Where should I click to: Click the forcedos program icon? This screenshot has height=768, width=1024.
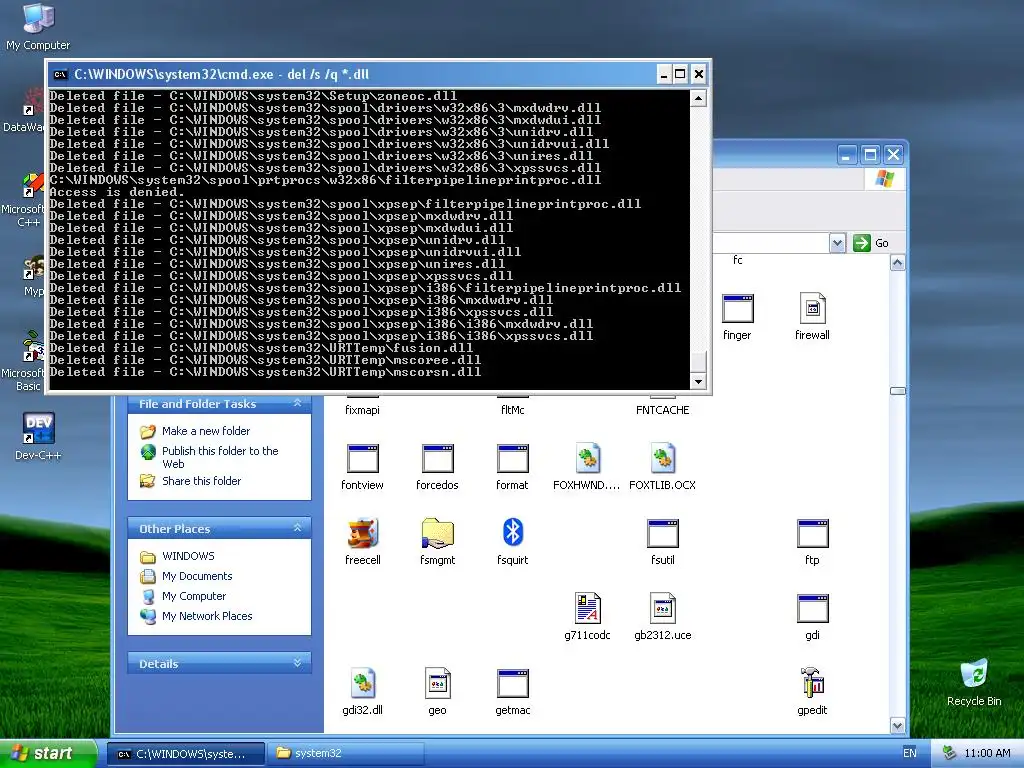pos(438,458)
